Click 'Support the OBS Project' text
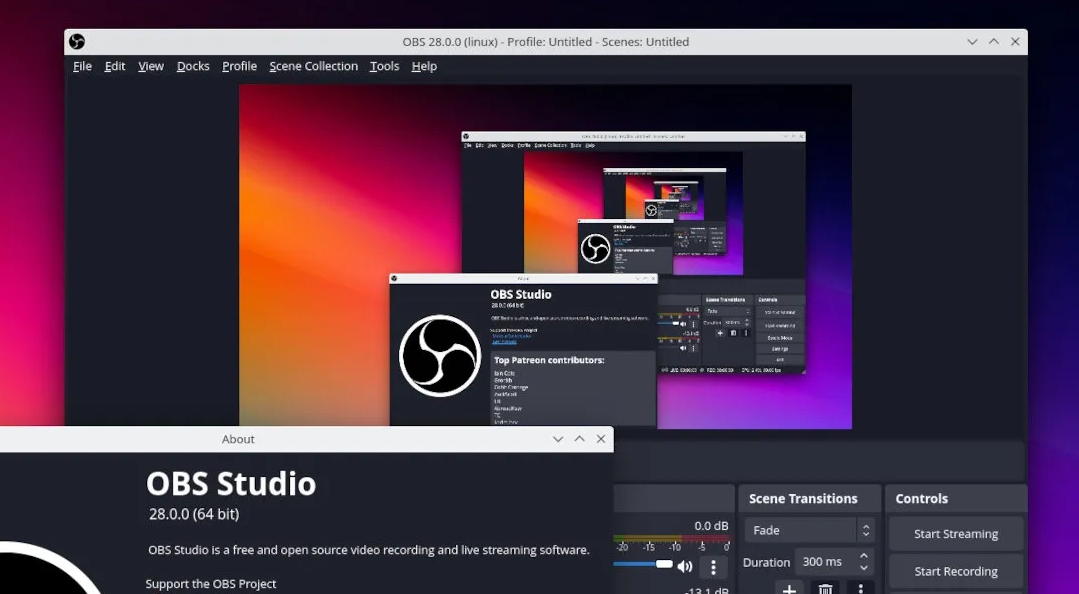This screenshot has height=594, width=1079. [211, 584]
